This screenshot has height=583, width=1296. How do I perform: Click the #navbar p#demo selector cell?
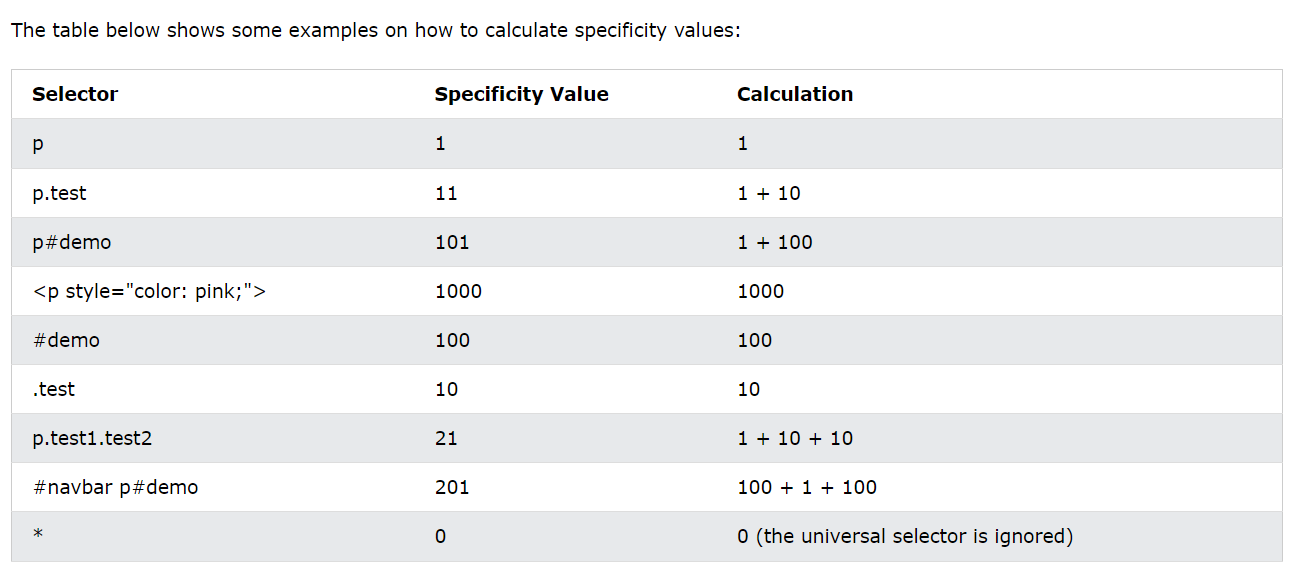[x=115, y=487]
